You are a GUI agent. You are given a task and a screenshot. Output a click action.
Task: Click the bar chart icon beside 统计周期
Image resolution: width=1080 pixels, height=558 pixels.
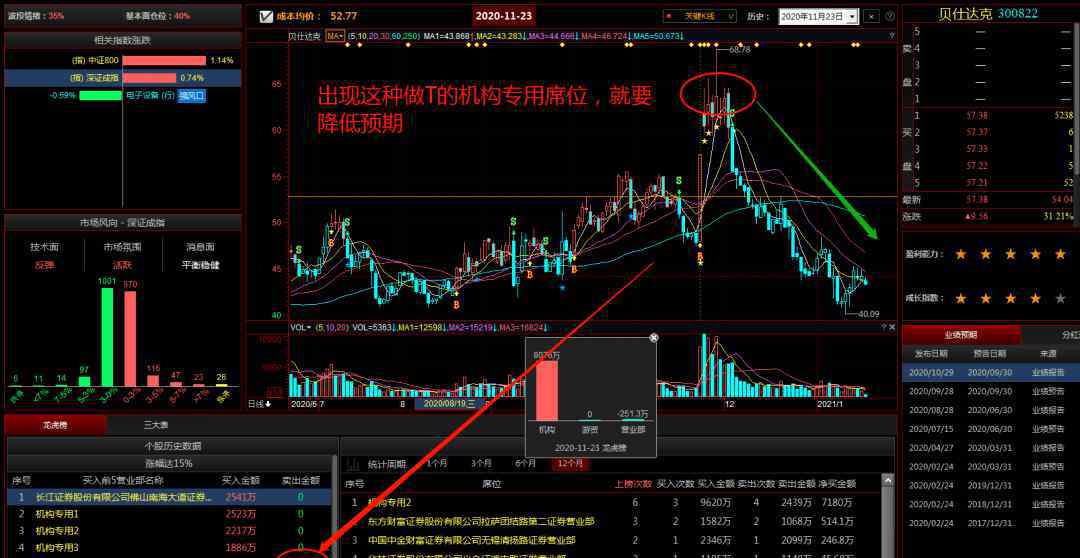point(352,464)
